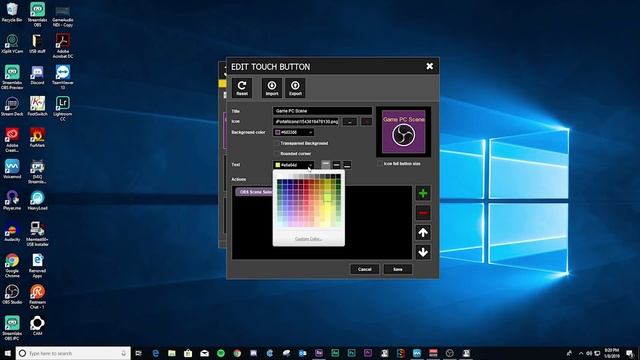This screenshot has width=640, height=360.
Task: Open CAM desktop shortcut
Action: [x=37, y=326]
